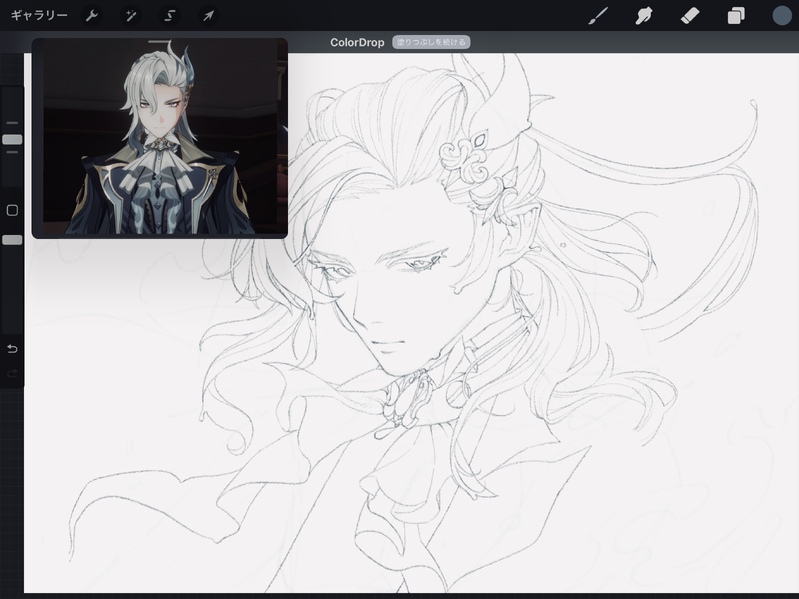Click the brush opacity slider handle

(x=12, y=240)
